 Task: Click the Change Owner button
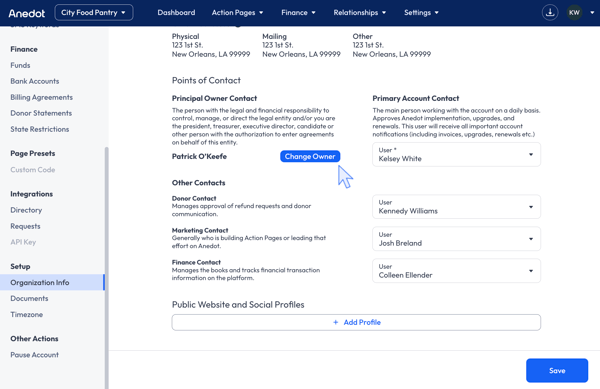[x=310, y=156]
